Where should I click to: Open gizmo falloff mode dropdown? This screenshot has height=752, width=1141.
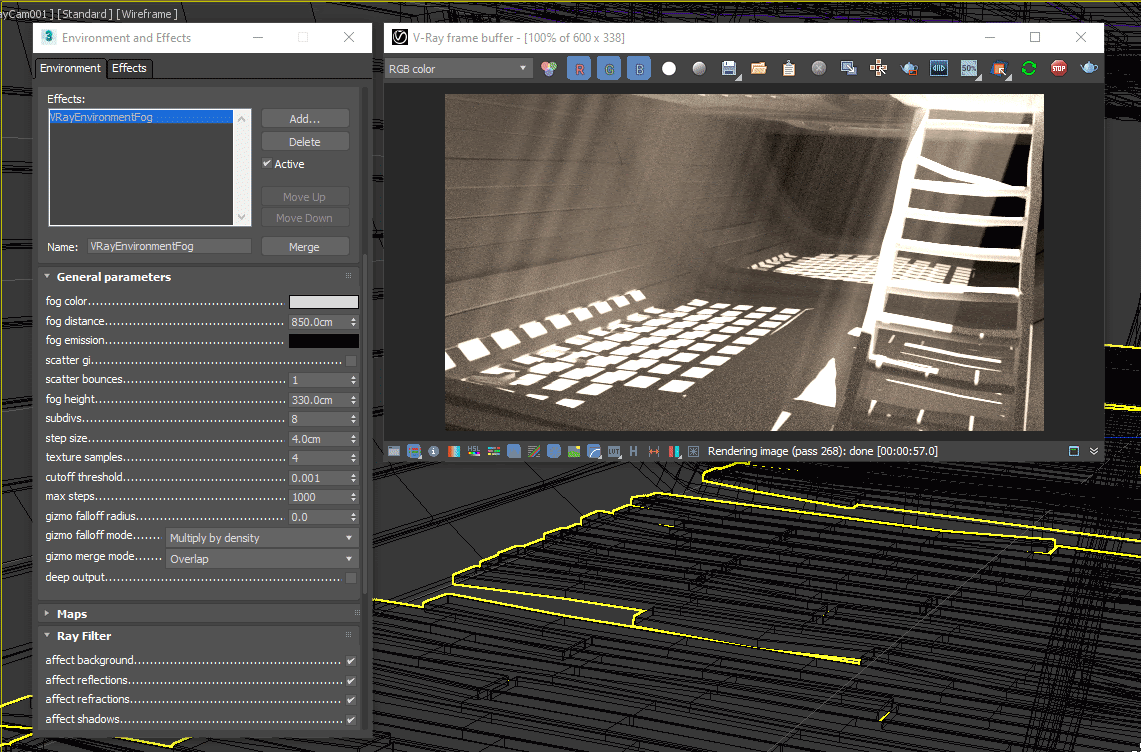[x=262, y=538]
